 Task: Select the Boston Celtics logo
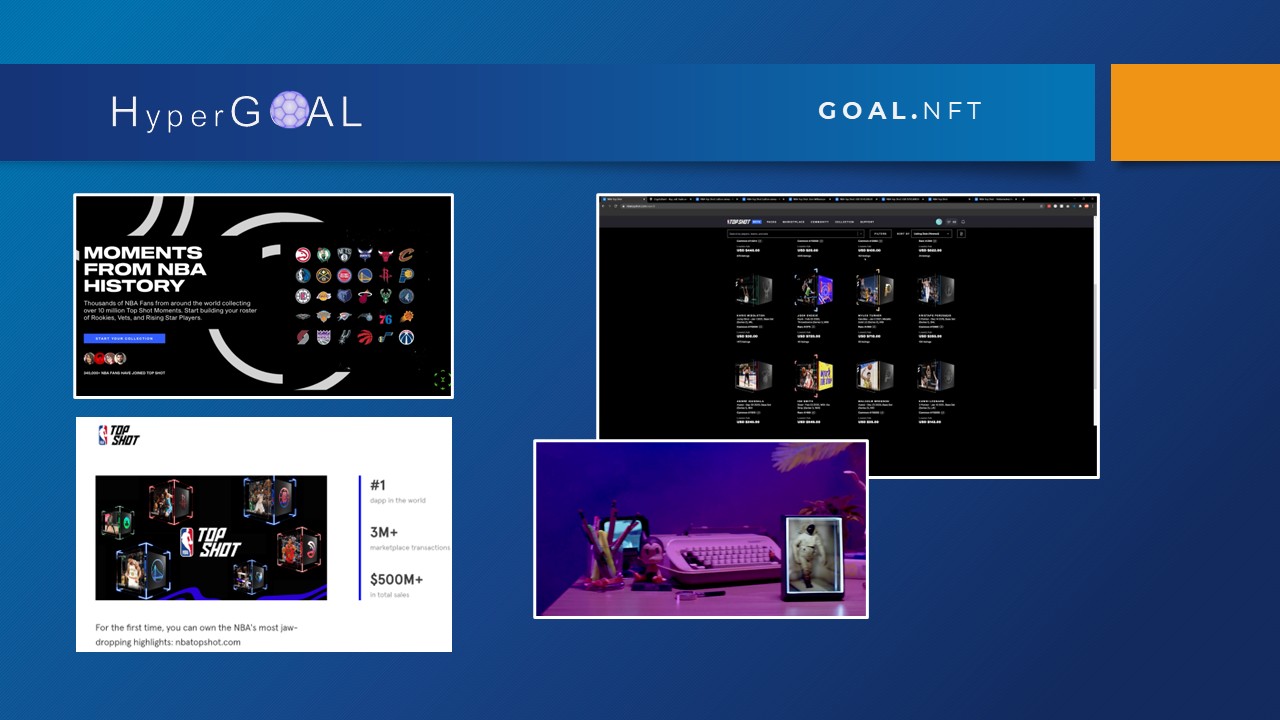(323, 256)
